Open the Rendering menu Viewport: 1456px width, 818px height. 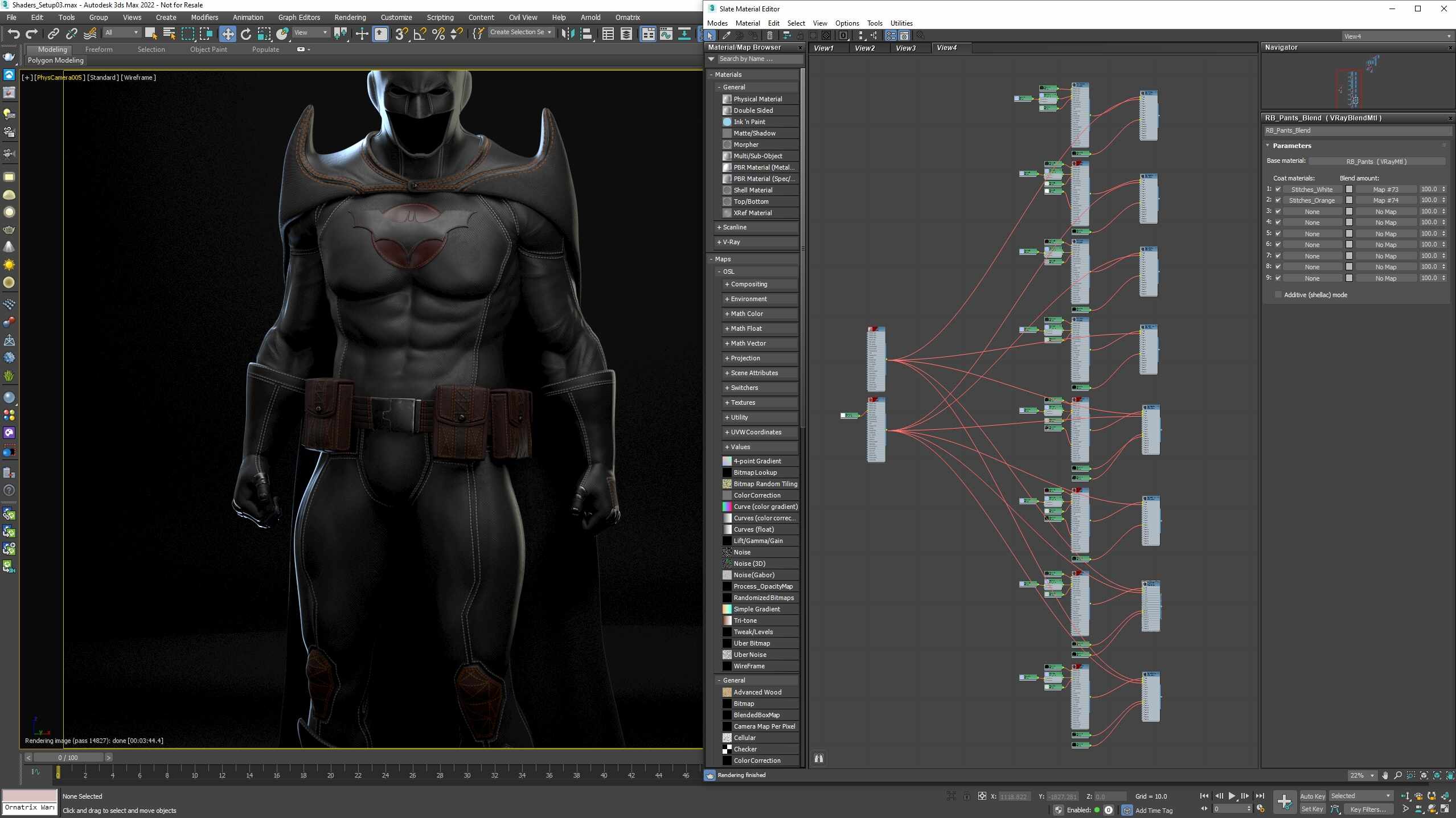[x=350, y=18]
